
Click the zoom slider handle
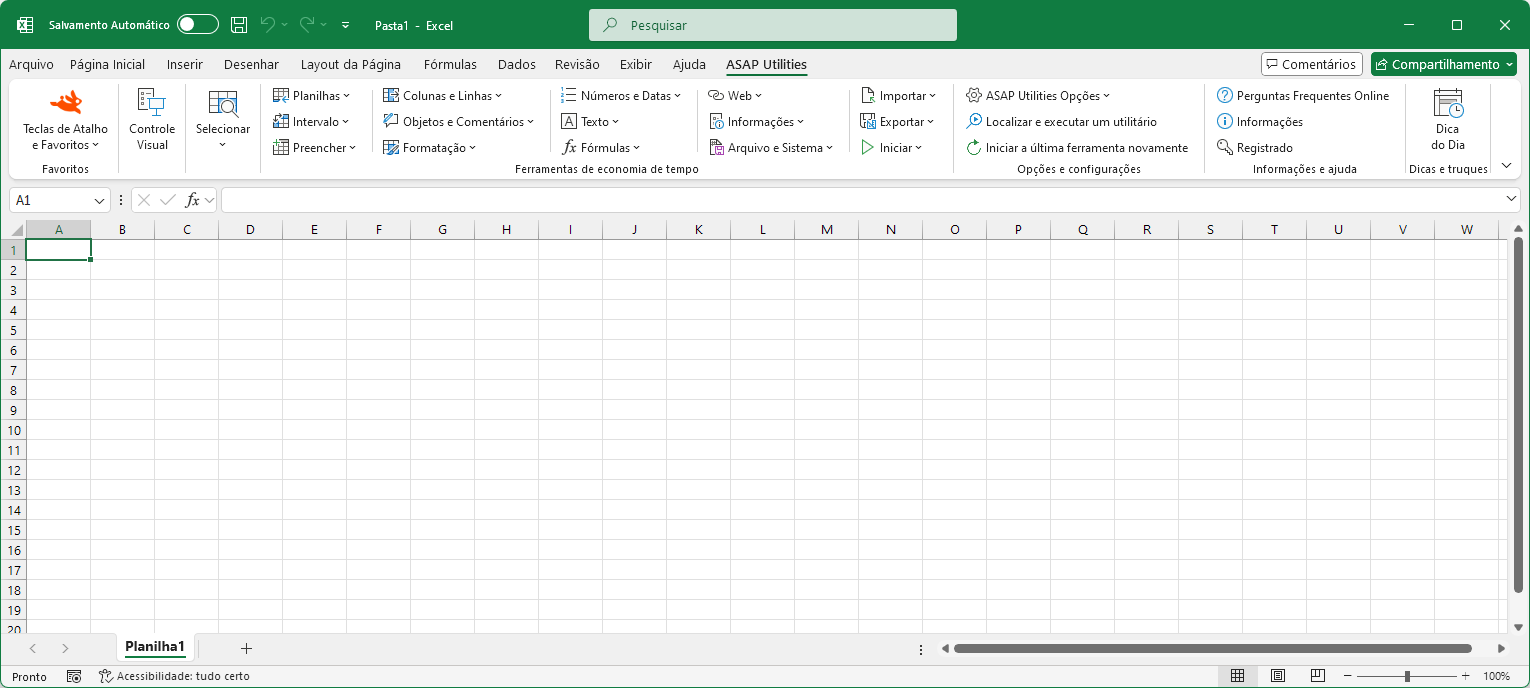click(x=1407, y=676)
